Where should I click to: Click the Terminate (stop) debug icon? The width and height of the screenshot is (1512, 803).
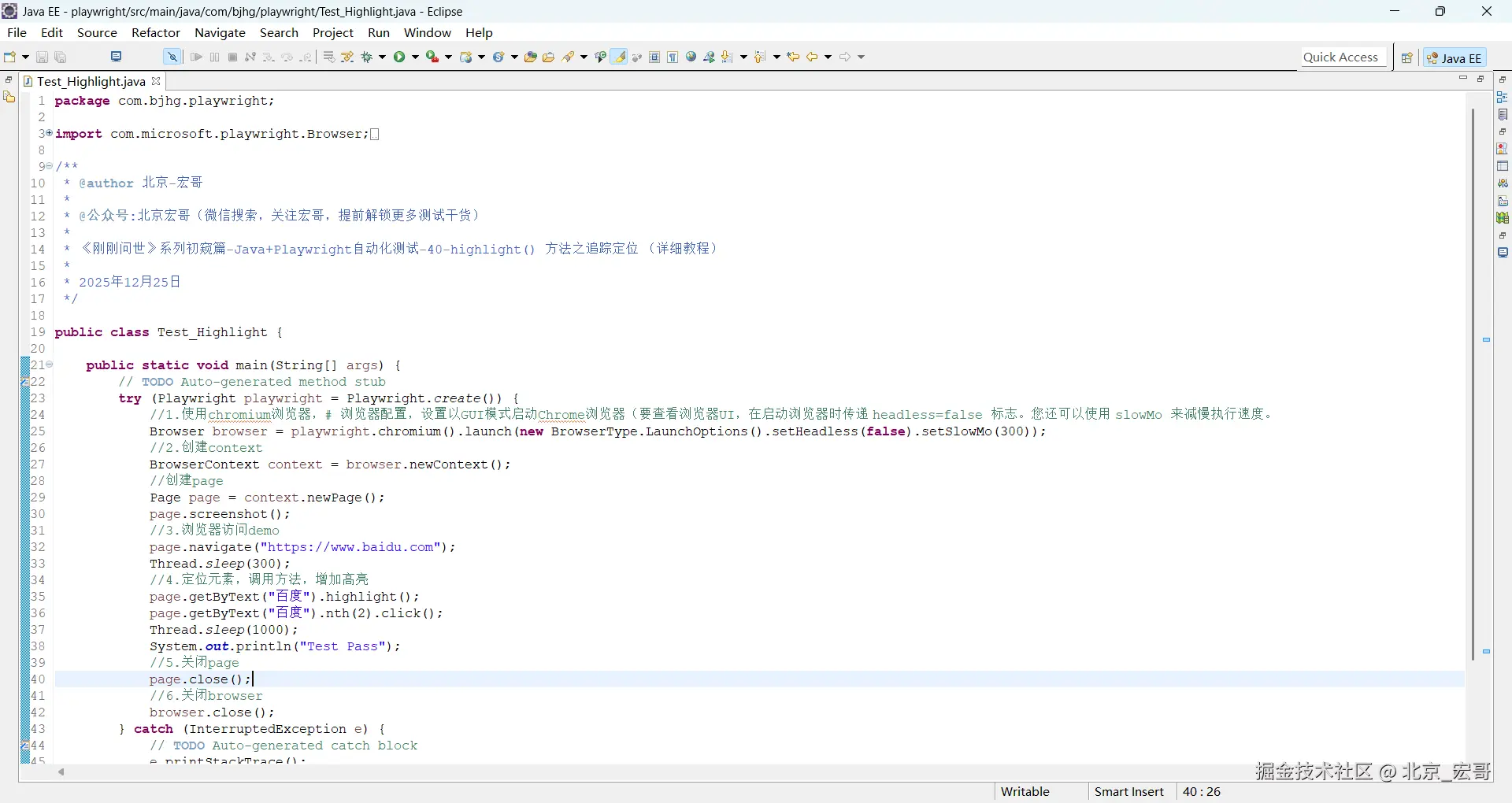pyautogui.click(x=233, y=57)
